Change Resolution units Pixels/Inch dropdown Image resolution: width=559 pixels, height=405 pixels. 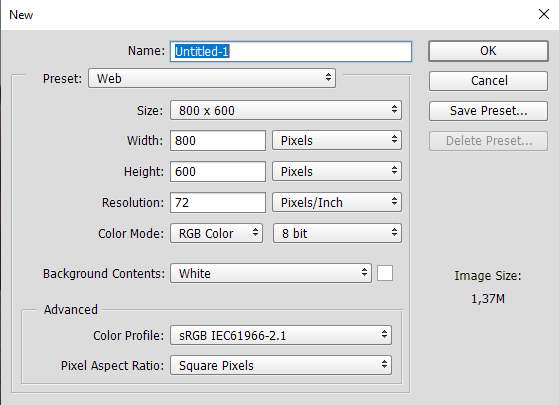(x=337, y=202)
